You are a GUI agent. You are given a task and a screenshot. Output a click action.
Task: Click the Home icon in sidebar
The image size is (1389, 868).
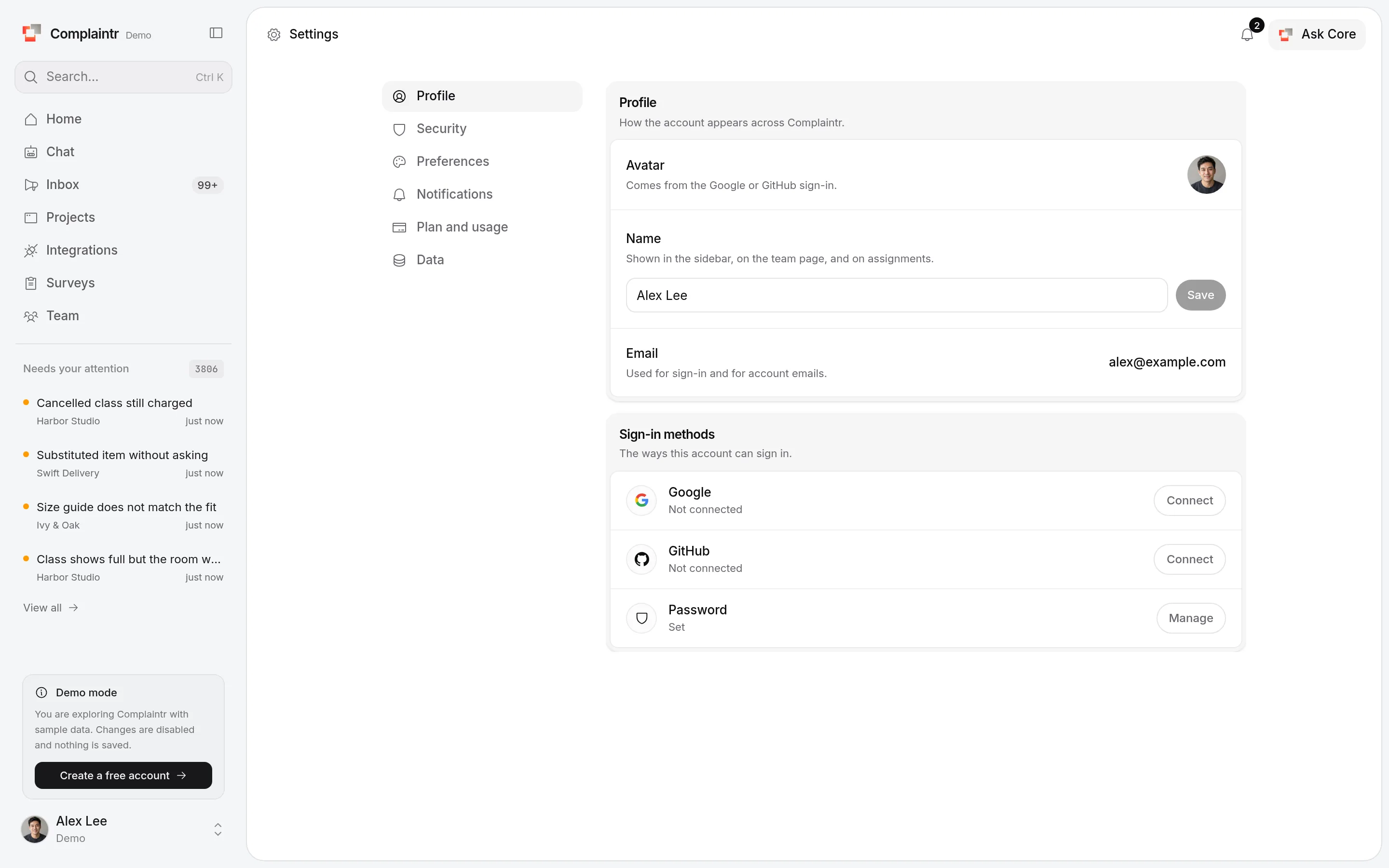[31, 120]
